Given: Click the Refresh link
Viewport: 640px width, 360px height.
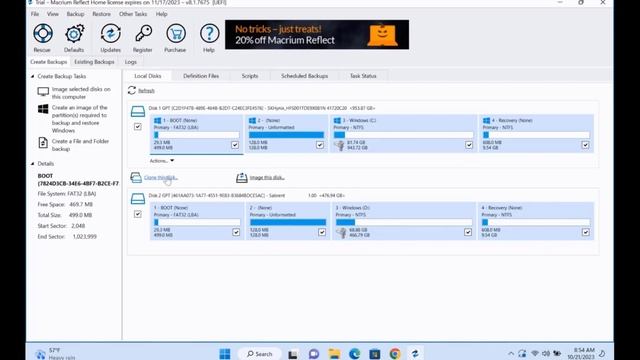Looking at the screenshot, I should tap(146, 91).
